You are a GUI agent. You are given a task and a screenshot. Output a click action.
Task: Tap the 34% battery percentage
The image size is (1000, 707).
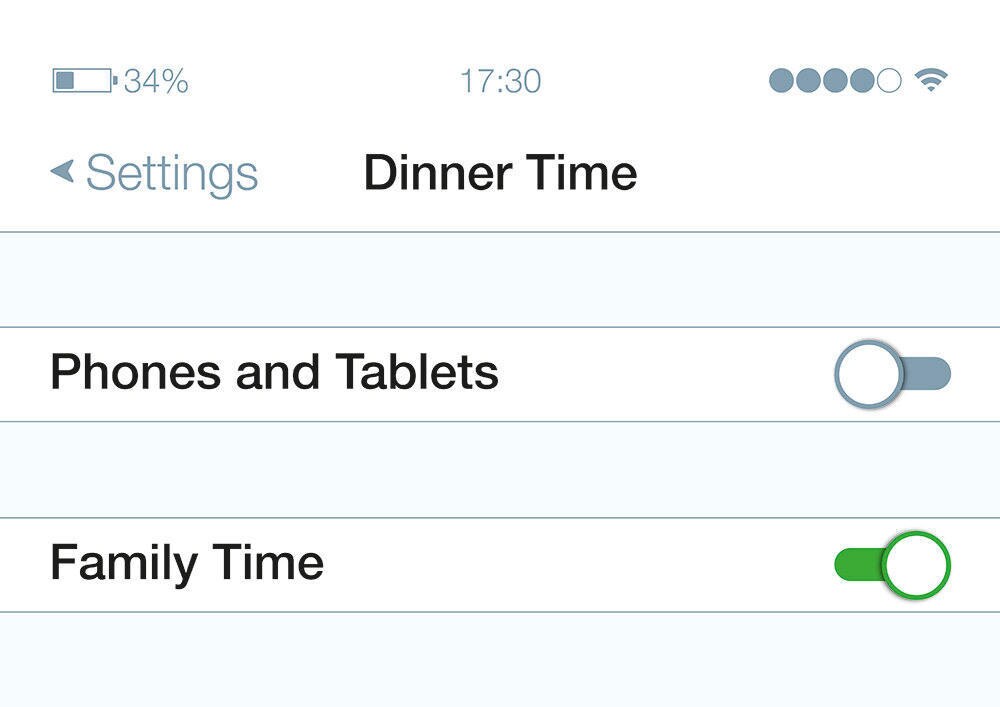[x=156, y=81]
